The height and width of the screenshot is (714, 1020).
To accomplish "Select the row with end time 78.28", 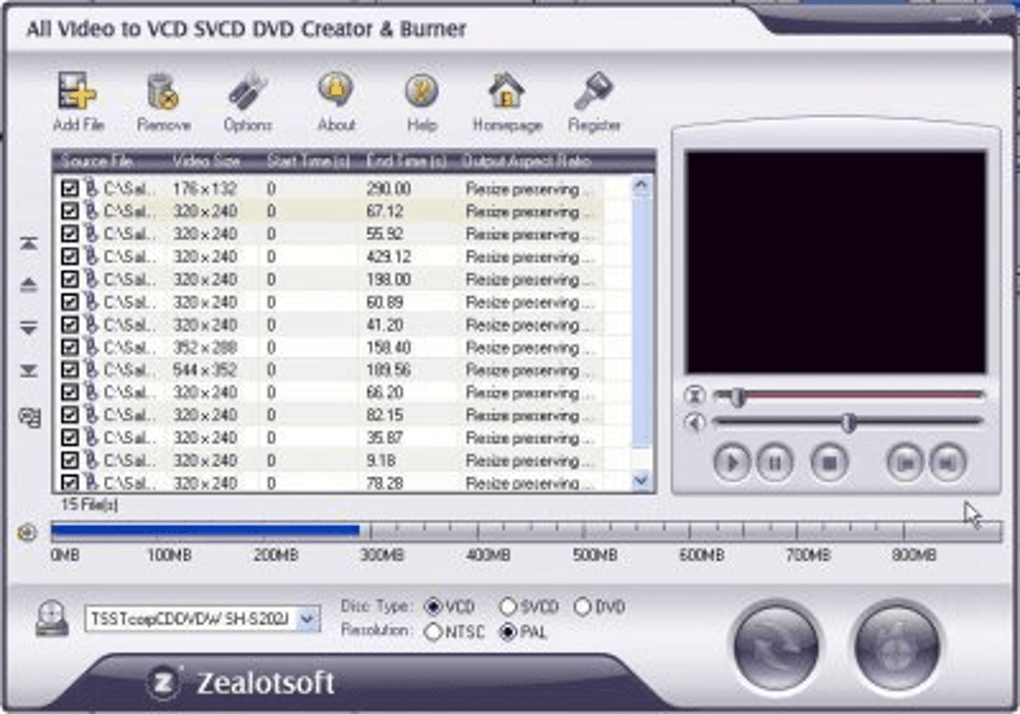I will click(330, 483).
